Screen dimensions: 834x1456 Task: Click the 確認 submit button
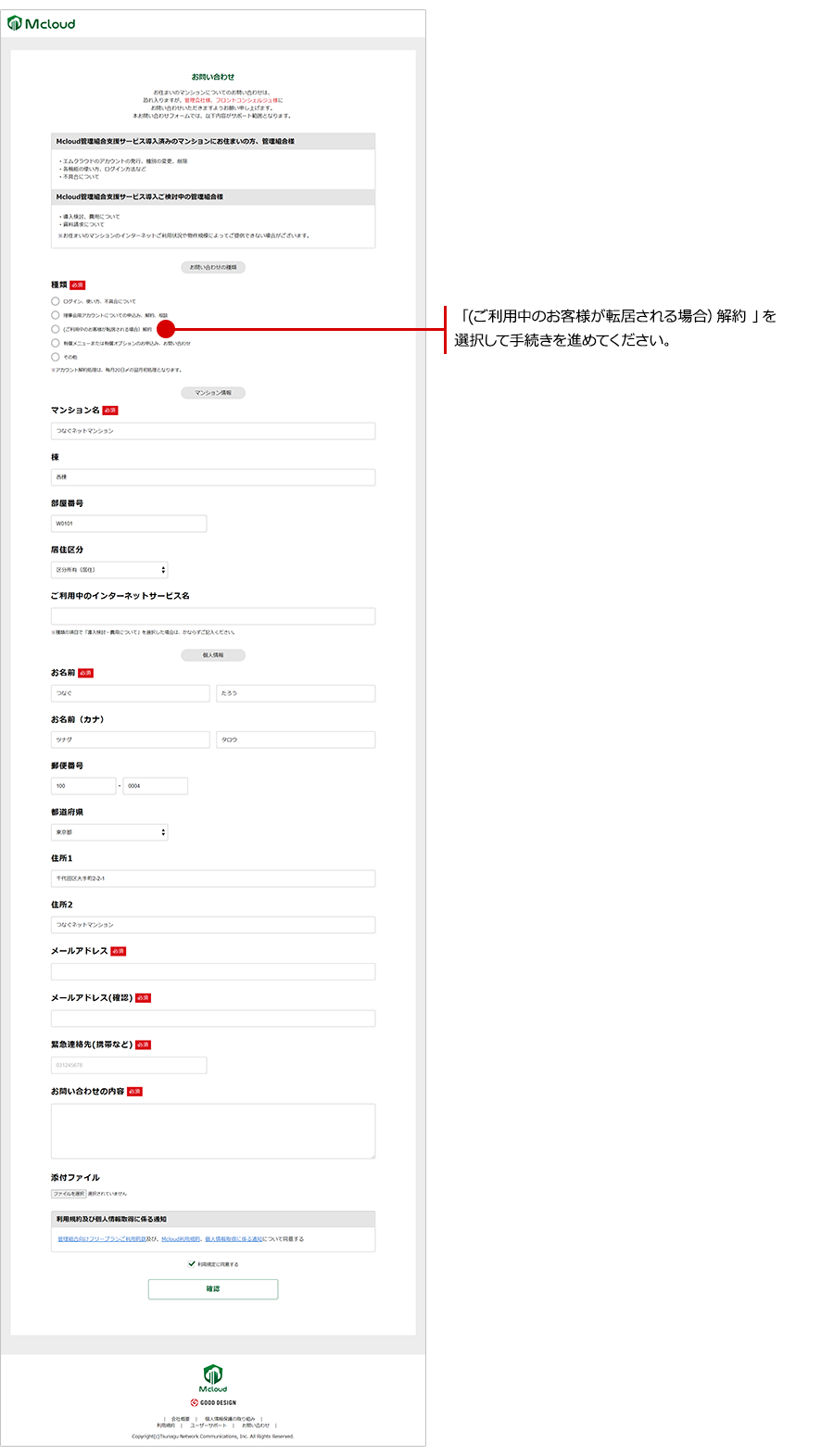(x=213, y=1289)
